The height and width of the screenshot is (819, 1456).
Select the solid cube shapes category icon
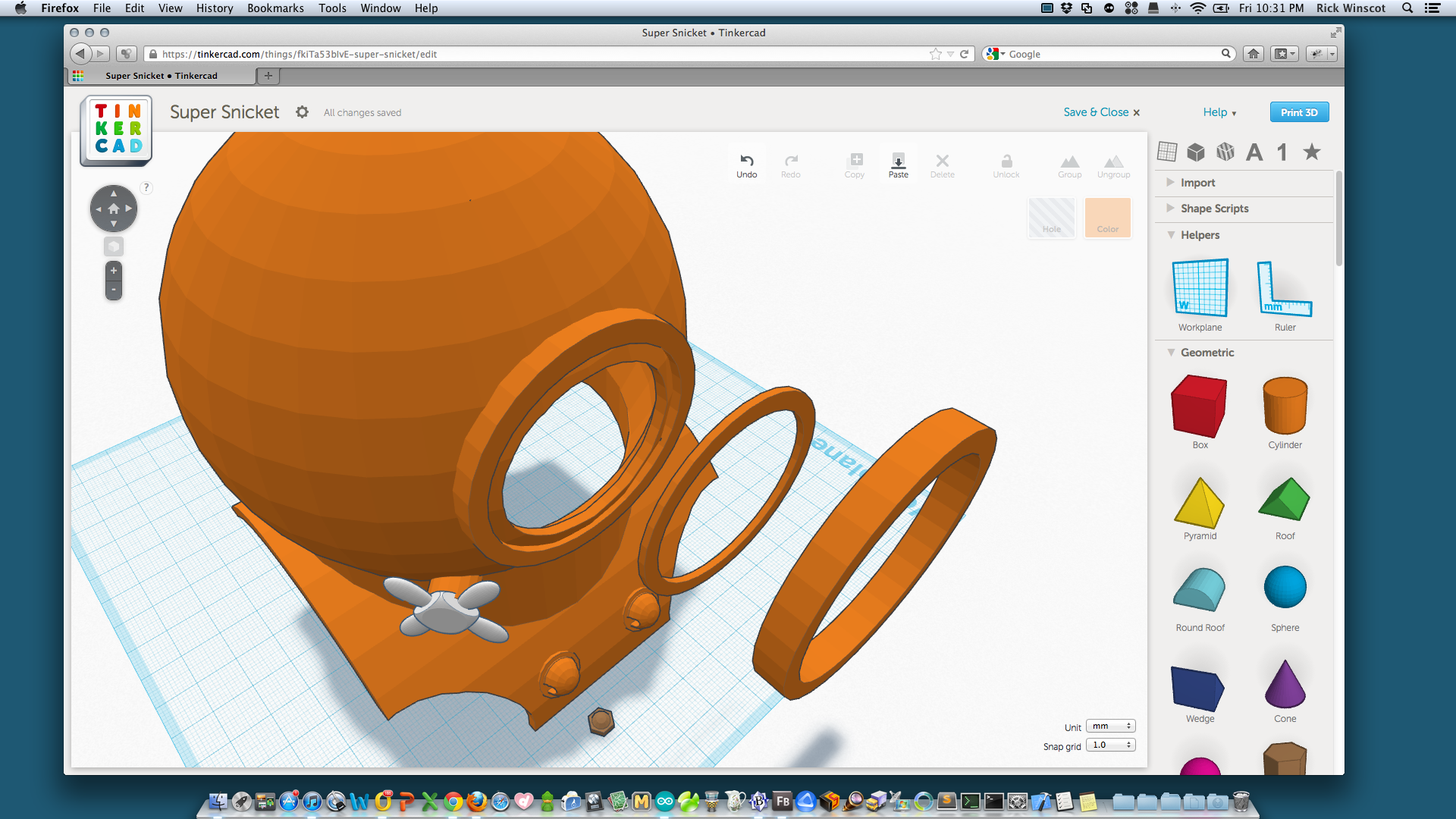point(1196,152)
